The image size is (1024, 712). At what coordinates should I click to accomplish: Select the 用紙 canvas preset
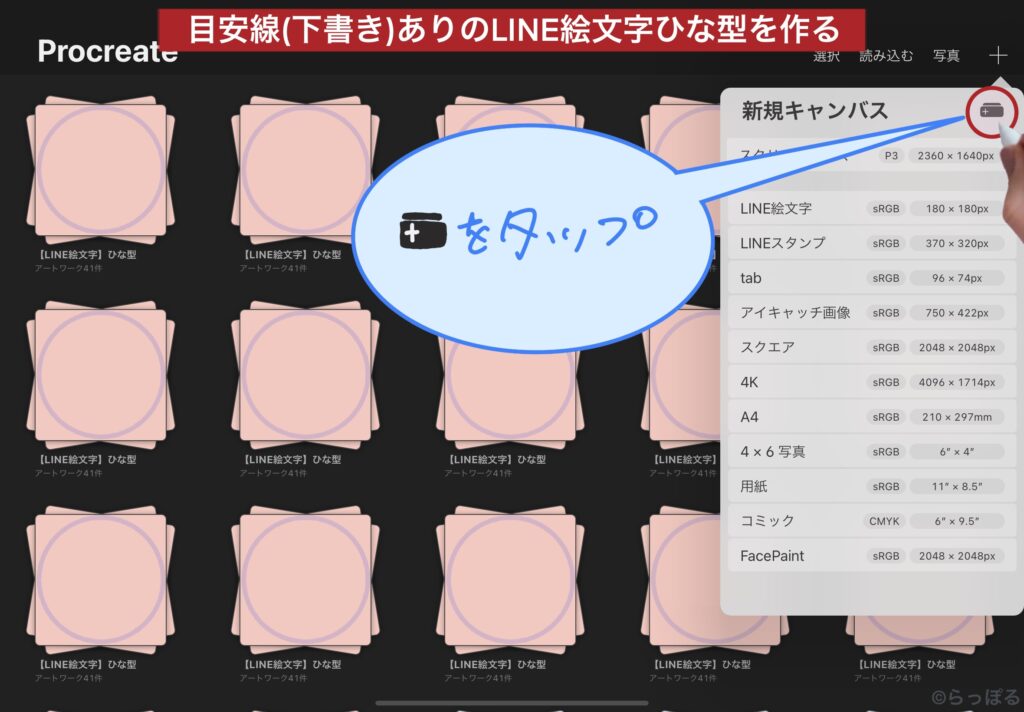[x=872, y=486]
